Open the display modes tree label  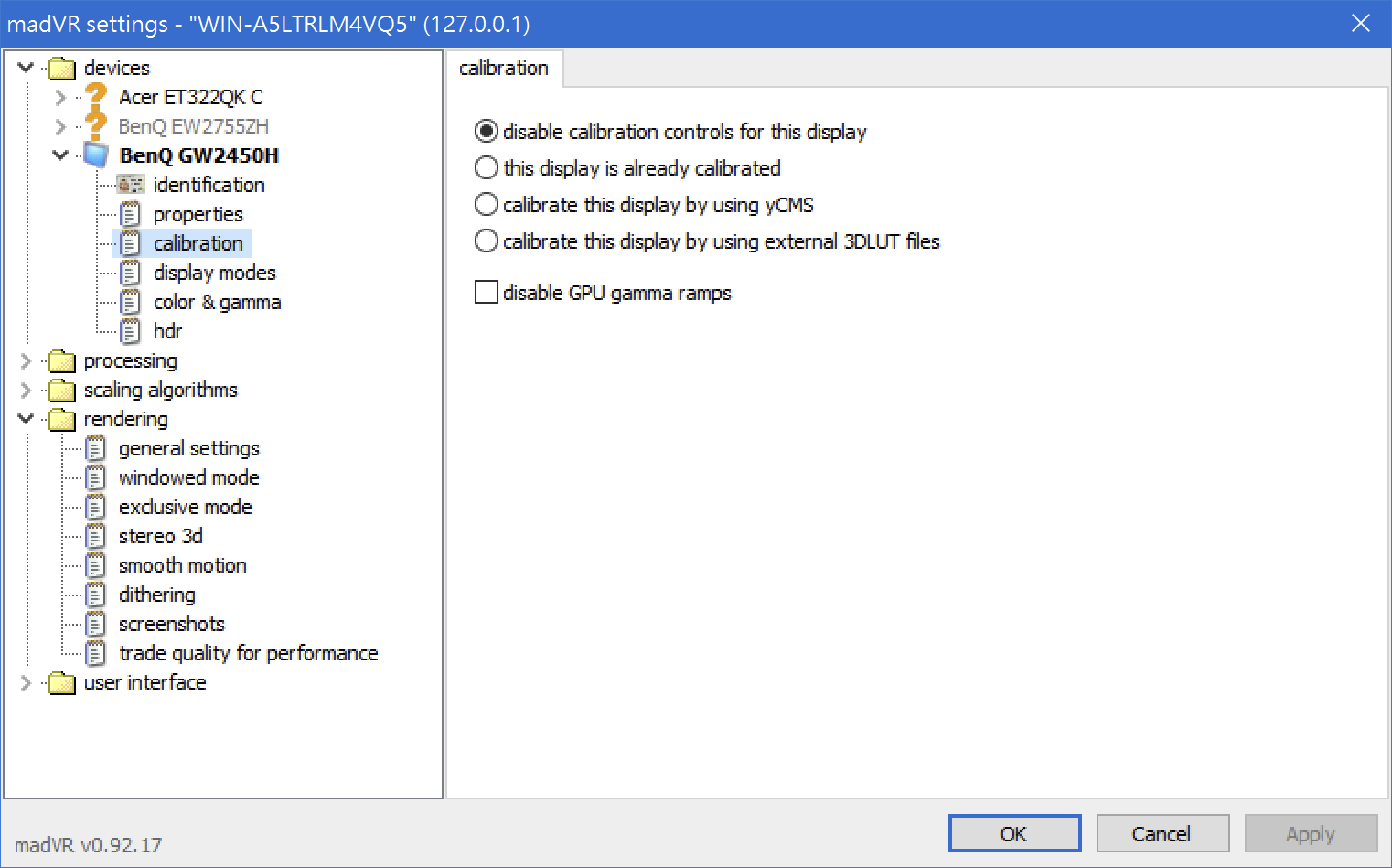pyautogui.click(x=215, y=273)
